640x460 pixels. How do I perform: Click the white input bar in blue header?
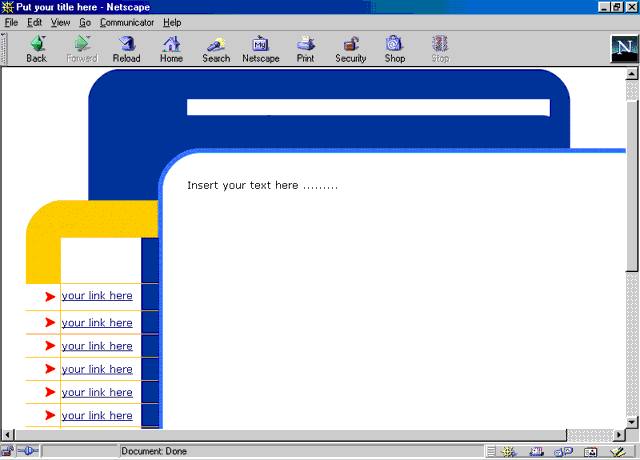click(x=368, y=108)
